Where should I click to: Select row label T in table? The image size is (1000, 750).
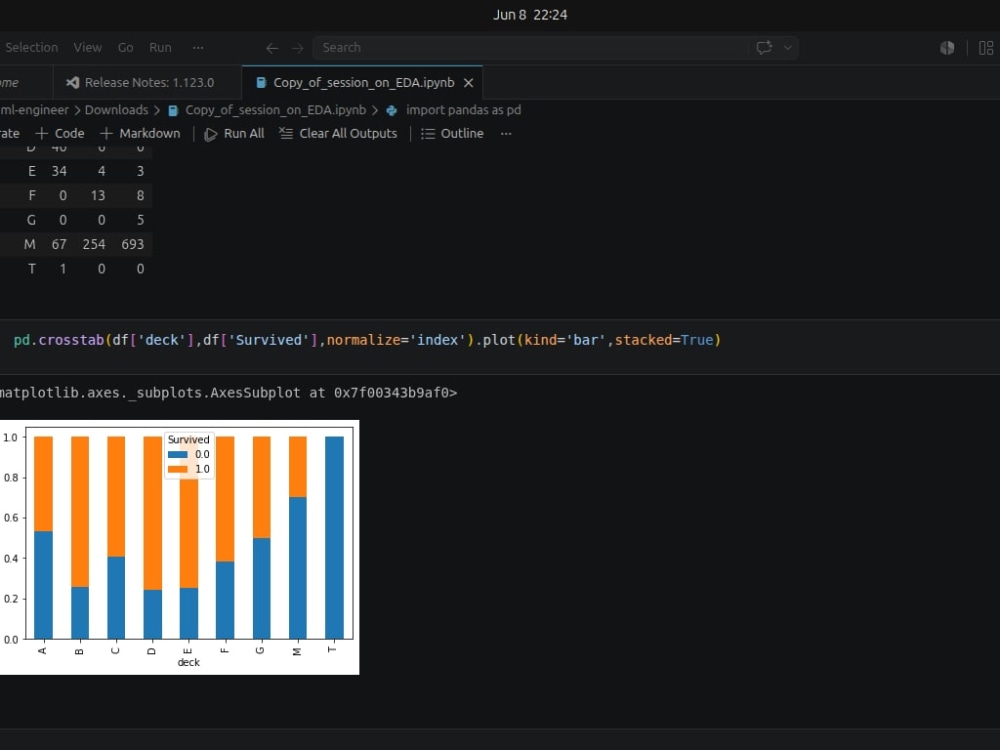click(32, 269)
